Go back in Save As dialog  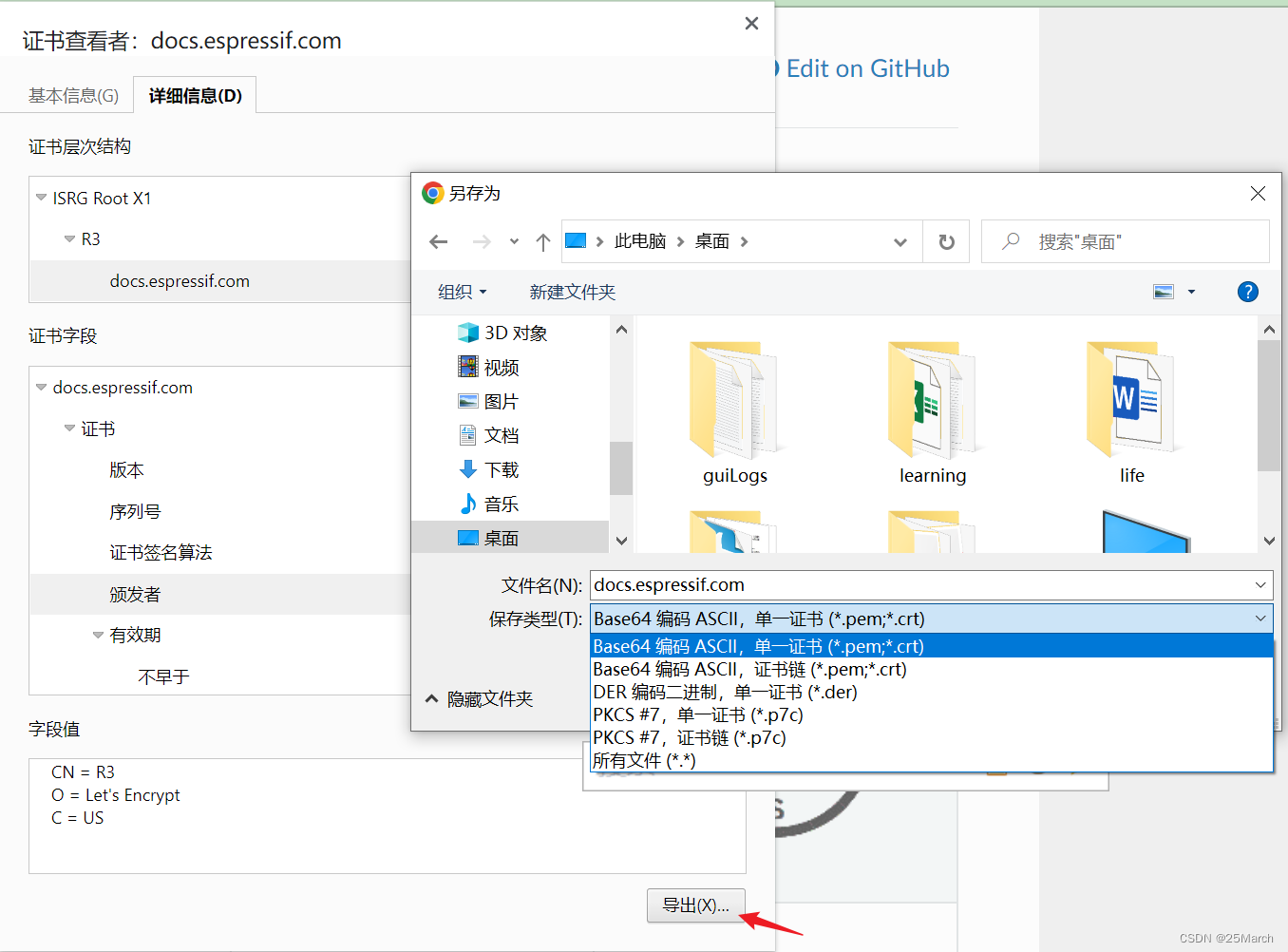coord(438,242)
